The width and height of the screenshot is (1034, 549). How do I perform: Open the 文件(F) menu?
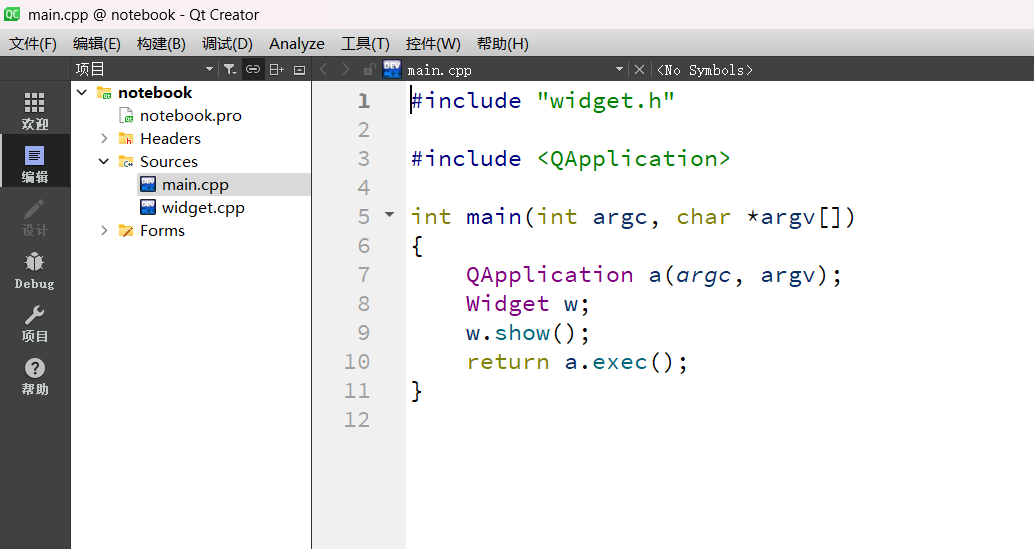33,43
